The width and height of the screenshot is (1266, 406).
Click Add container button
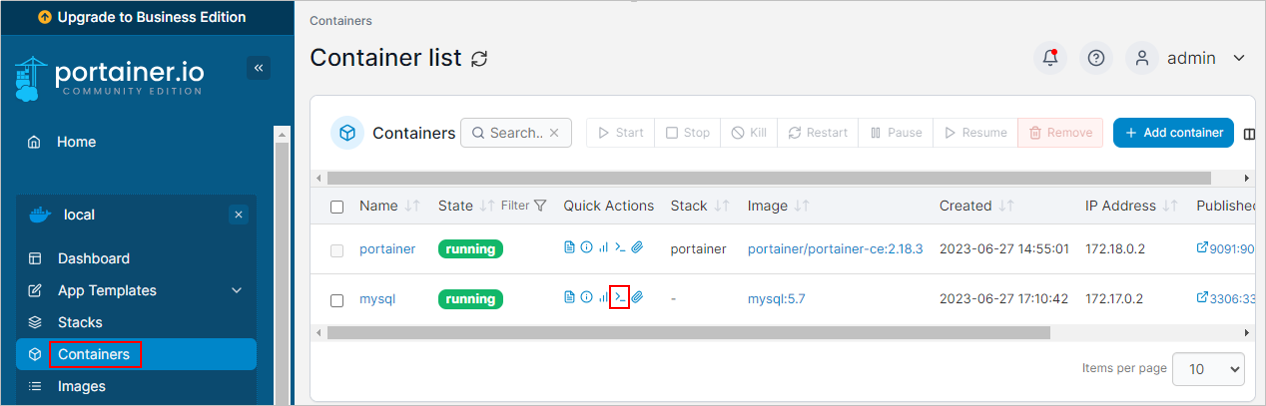click(x=1174, y=133)
